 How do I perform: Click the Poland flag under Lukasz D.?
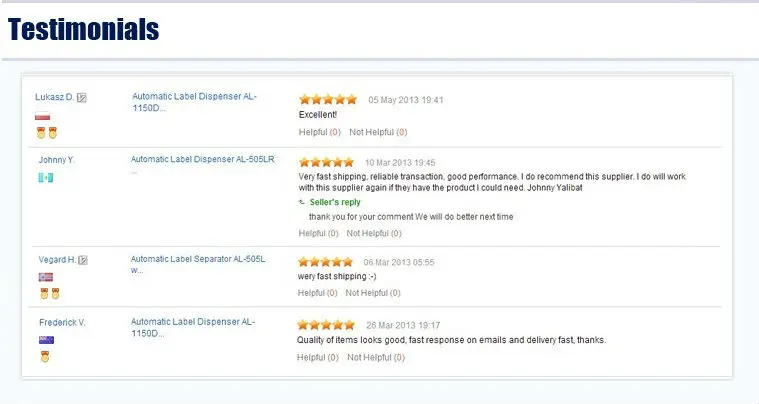(43, 116)
